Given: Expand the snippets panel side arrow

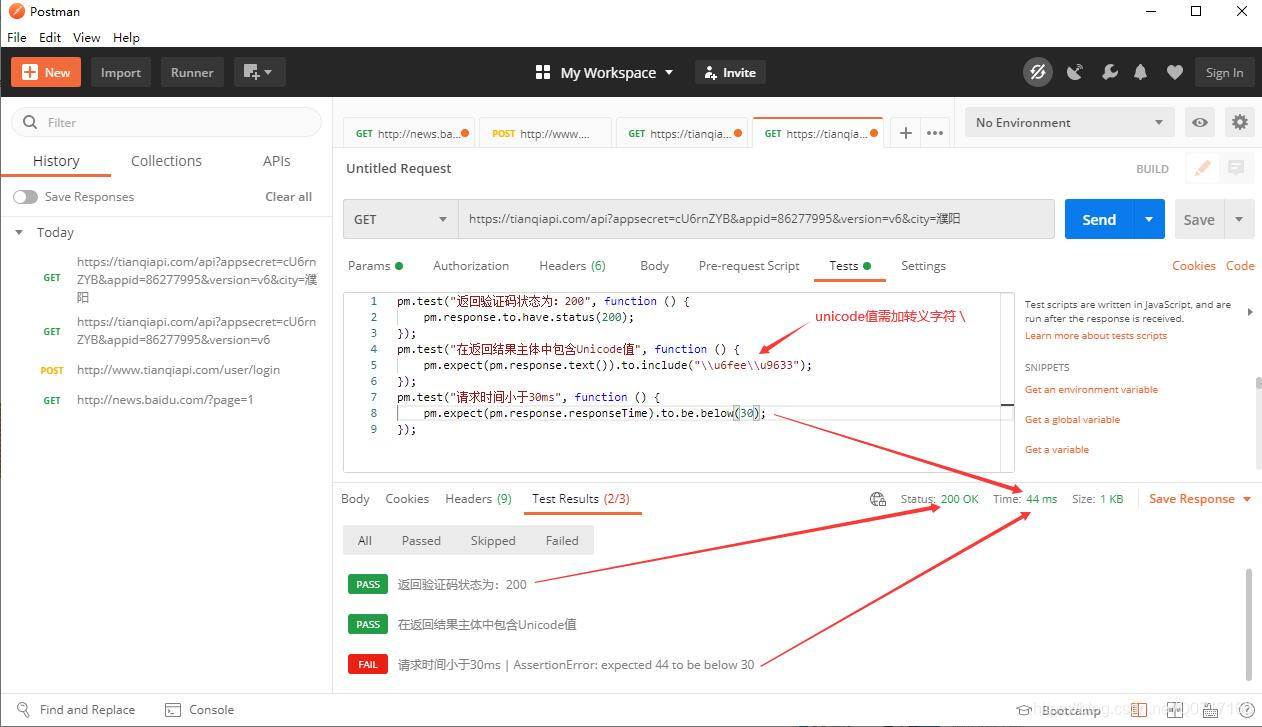Looking at the screenshot, I should [x=1250, y=312].
